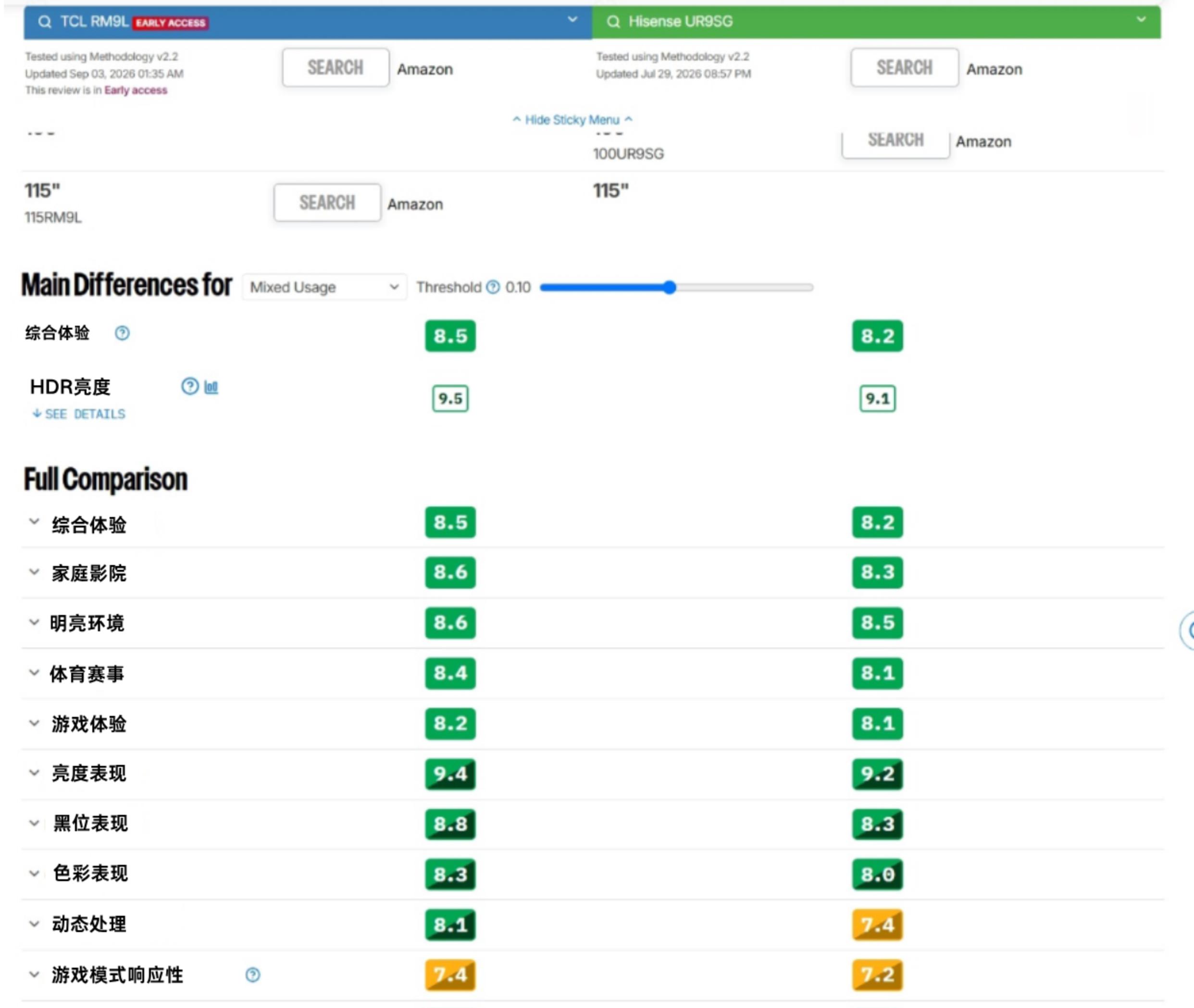The height and width of the screenshot is (1008, 1194).
Task: Click the Threshold value 0.10
Action: [518, 287]
